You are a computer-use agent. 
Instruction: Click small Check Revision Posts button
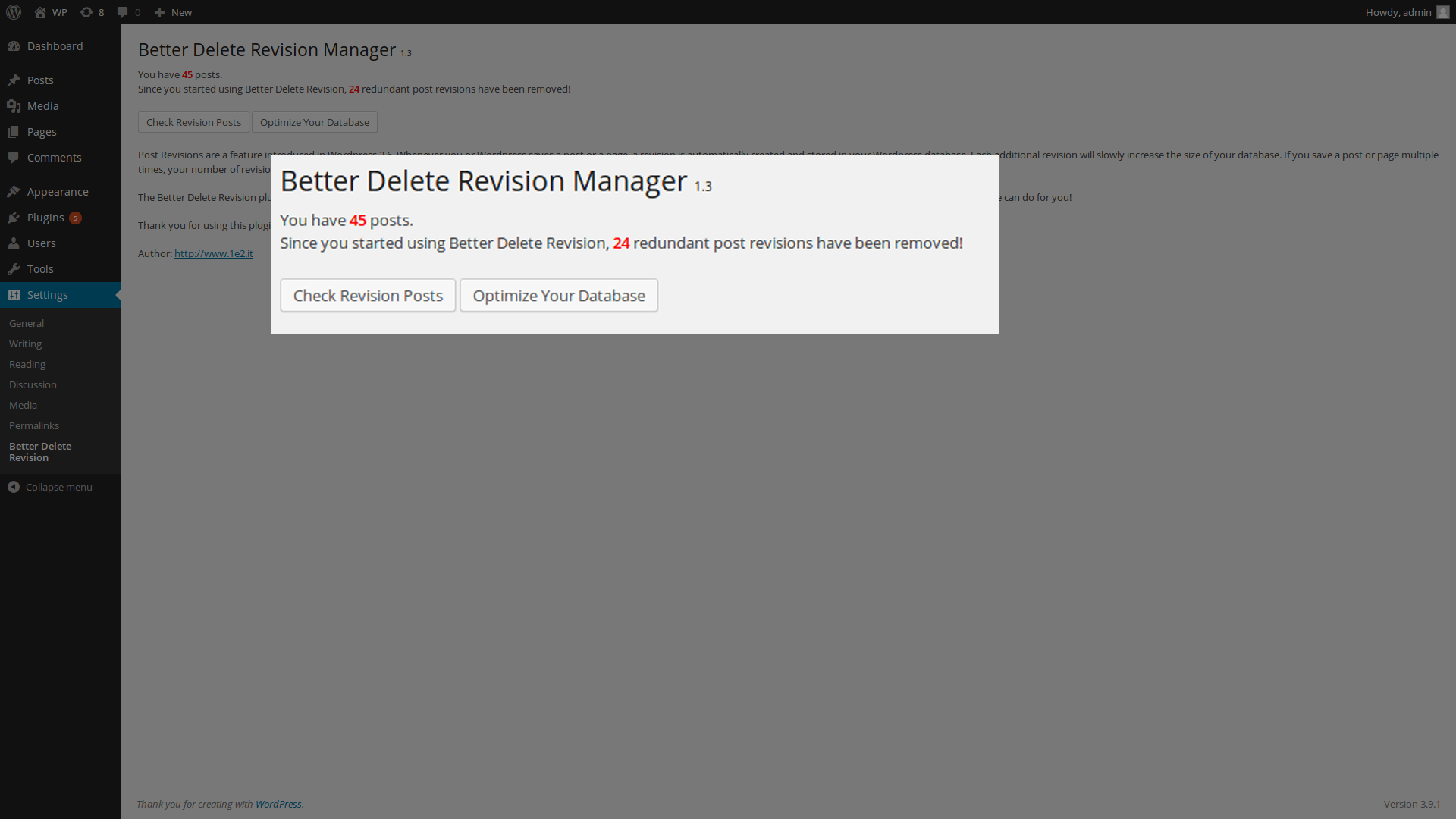click(193, 122)
